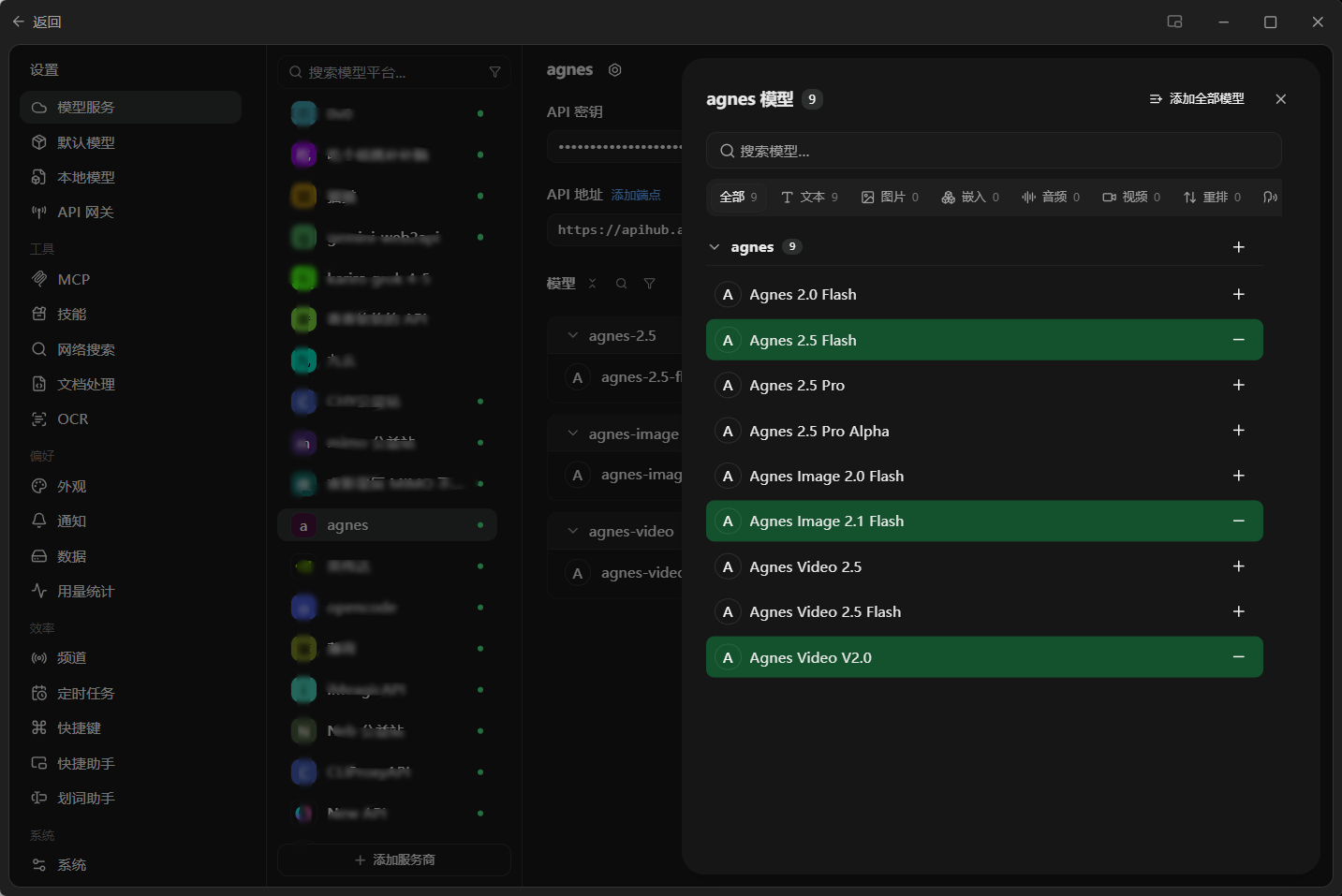Add the whole agnes group with plus
This screenshot has width=1342, height=896.
click(1239, 247)
